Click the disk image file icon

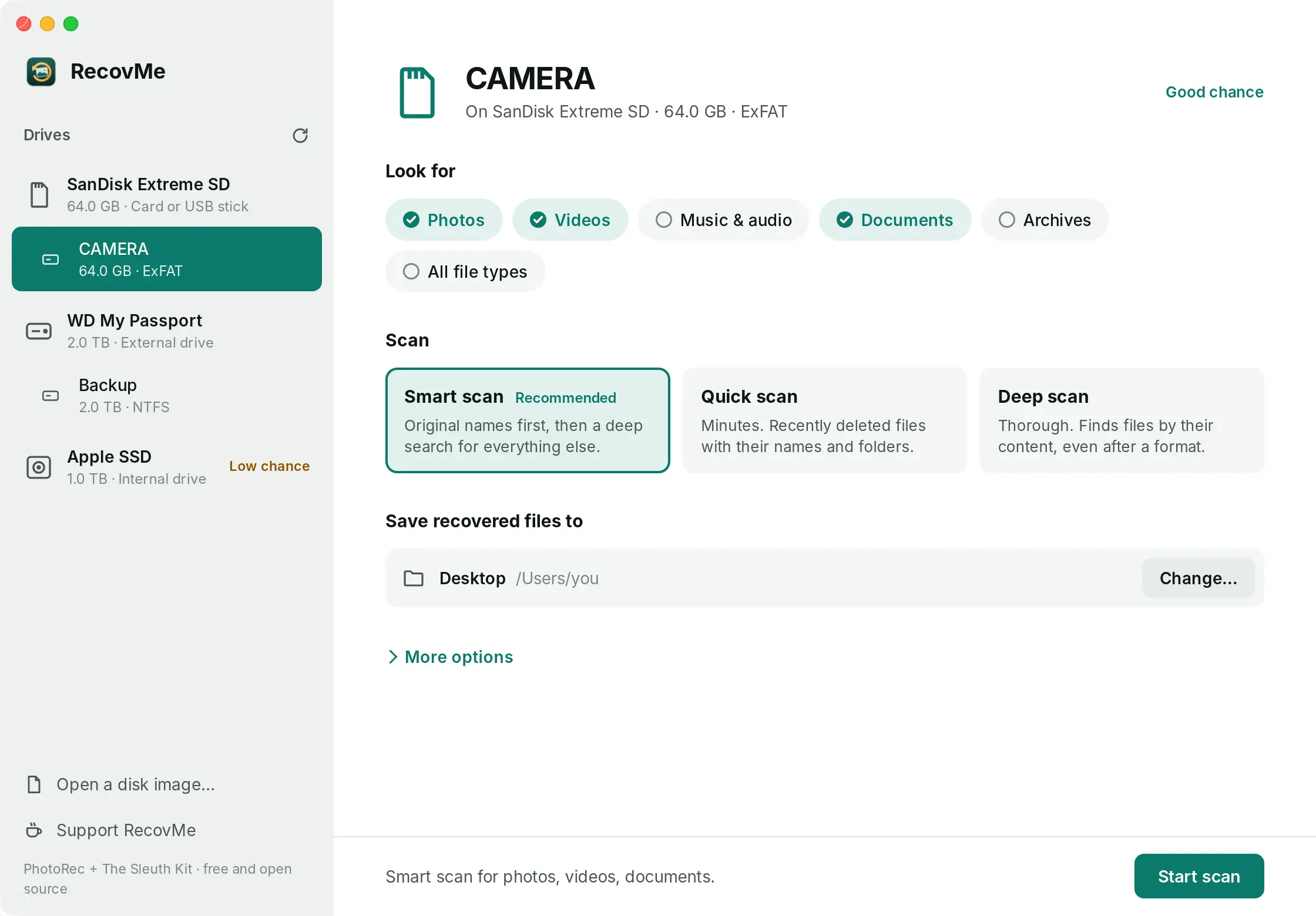click(x=34, y=784)
